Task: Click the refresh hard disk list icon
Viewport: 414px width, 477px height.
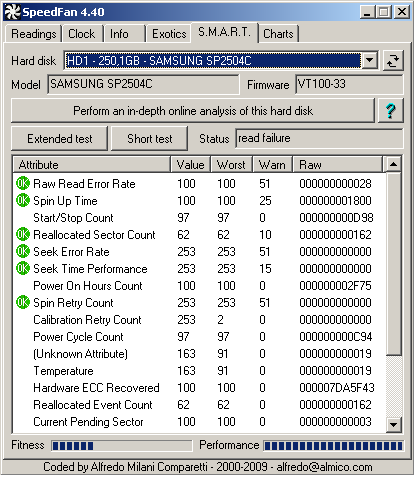Action: (393, 61)
